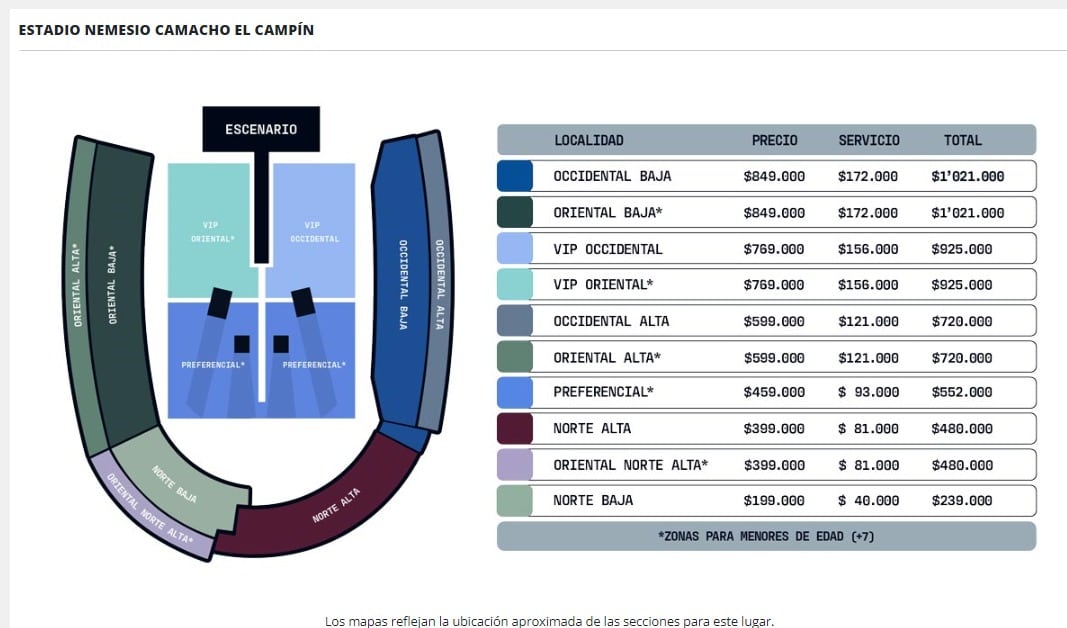Click the Occidental Baja color swatch
The image size is (1067, 628).
(x=514, y=176)
